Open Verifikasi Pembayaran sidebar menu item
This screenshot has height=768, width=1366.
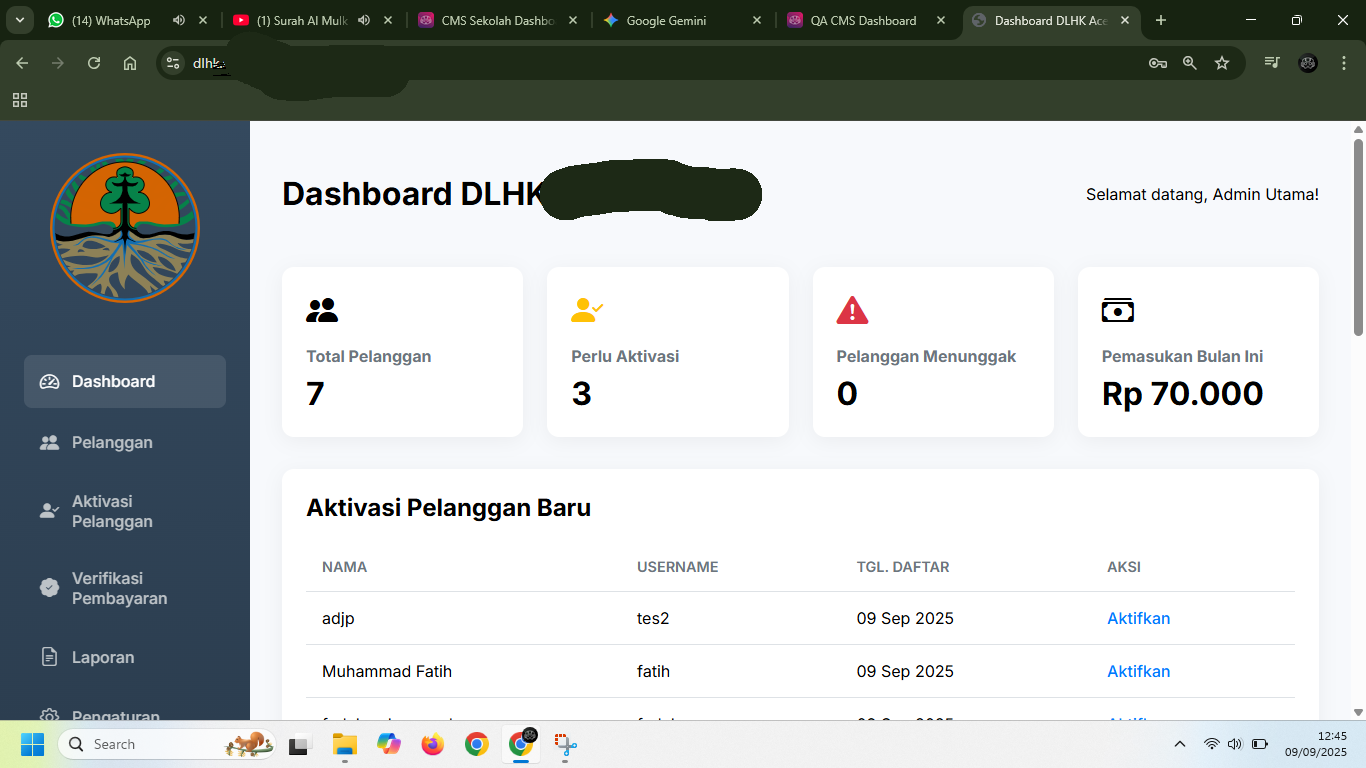(x=119, y=588)
